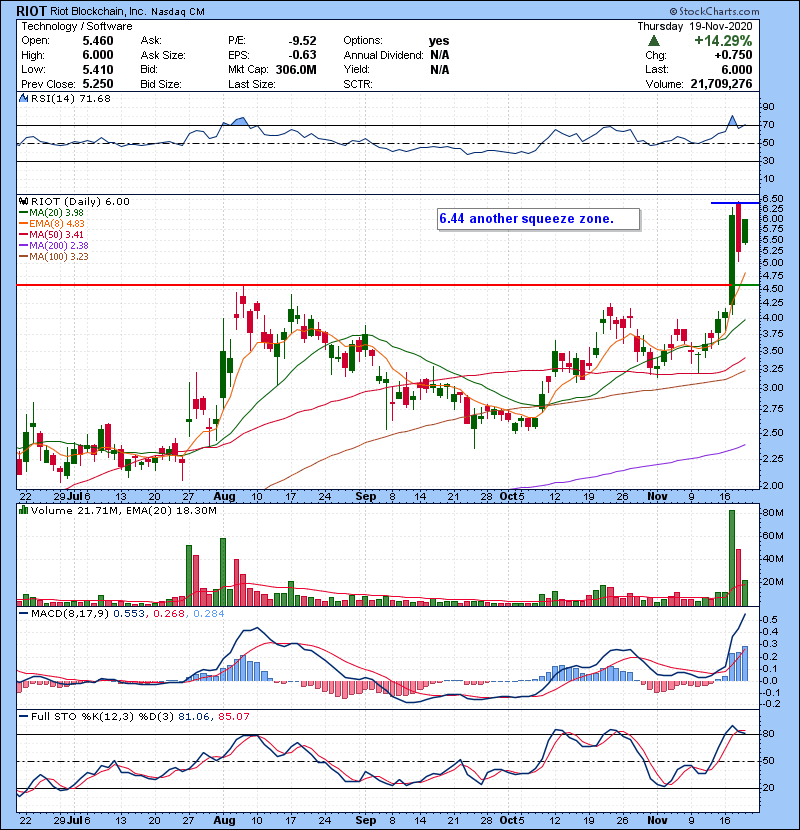
Task: Click the volume bars icon beside Volume label
Action: 23,510
